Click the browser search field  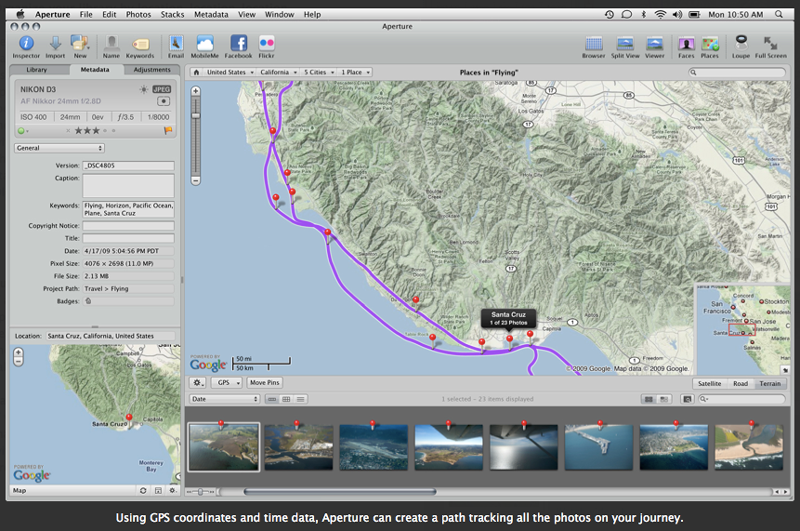(741, 399)
